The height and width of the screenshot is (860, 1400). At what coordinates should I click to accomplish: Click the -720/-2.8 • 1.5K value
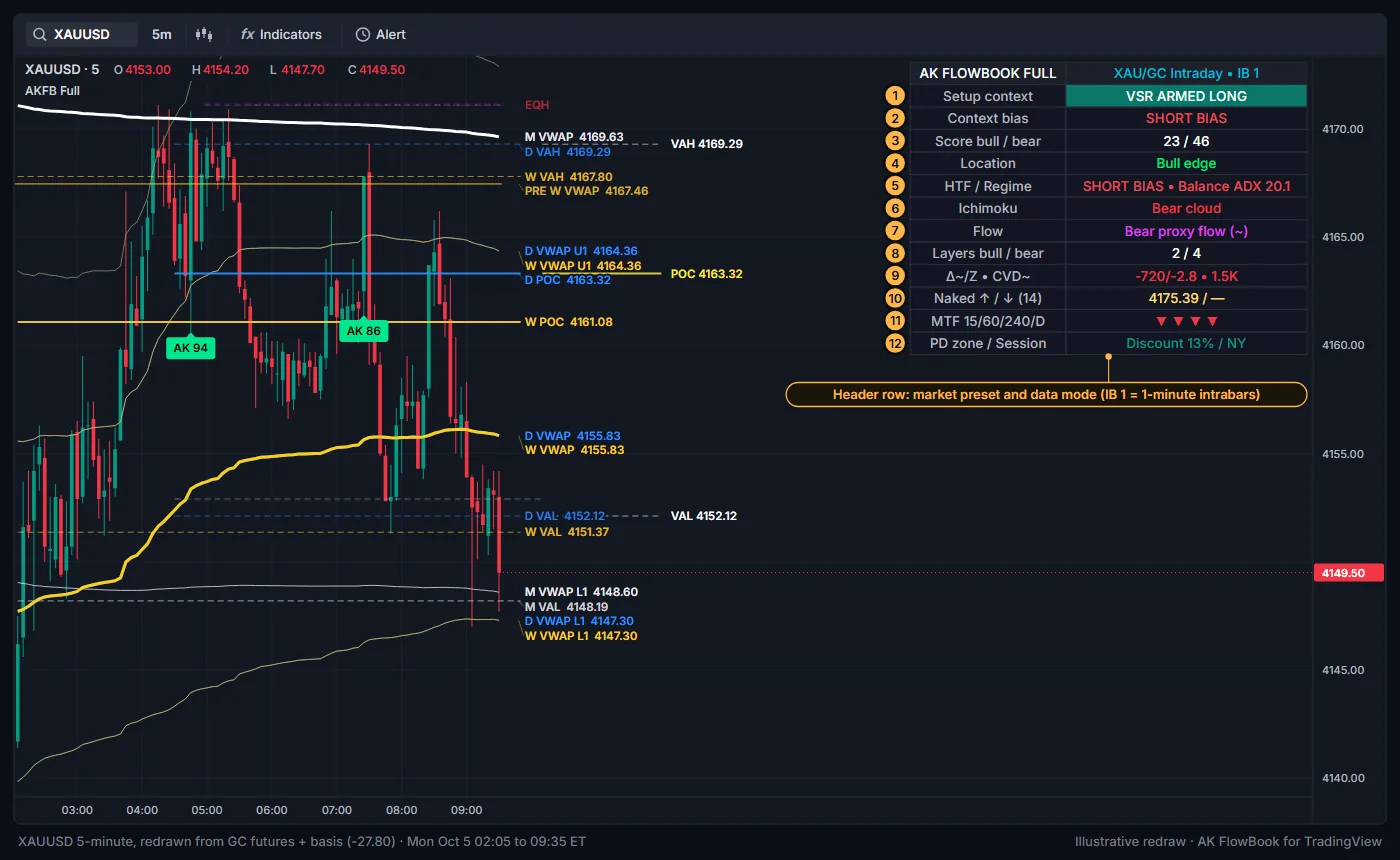pyautogui.click(x=1186, y=276)
